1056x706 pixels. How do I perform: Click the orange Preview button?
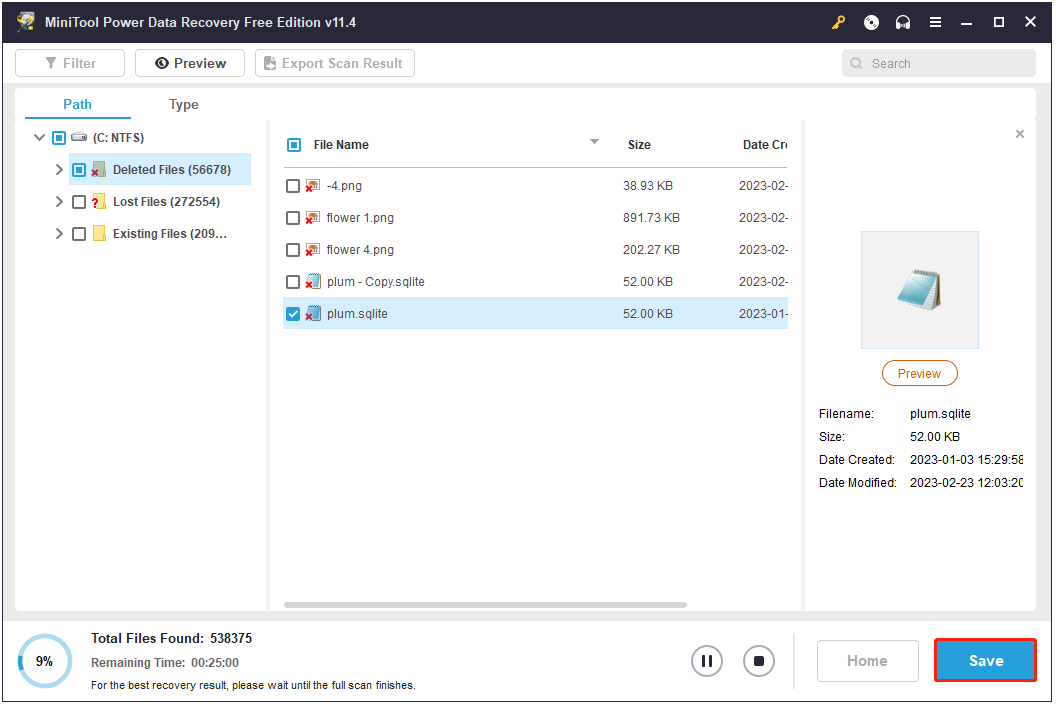pos(919,373)
